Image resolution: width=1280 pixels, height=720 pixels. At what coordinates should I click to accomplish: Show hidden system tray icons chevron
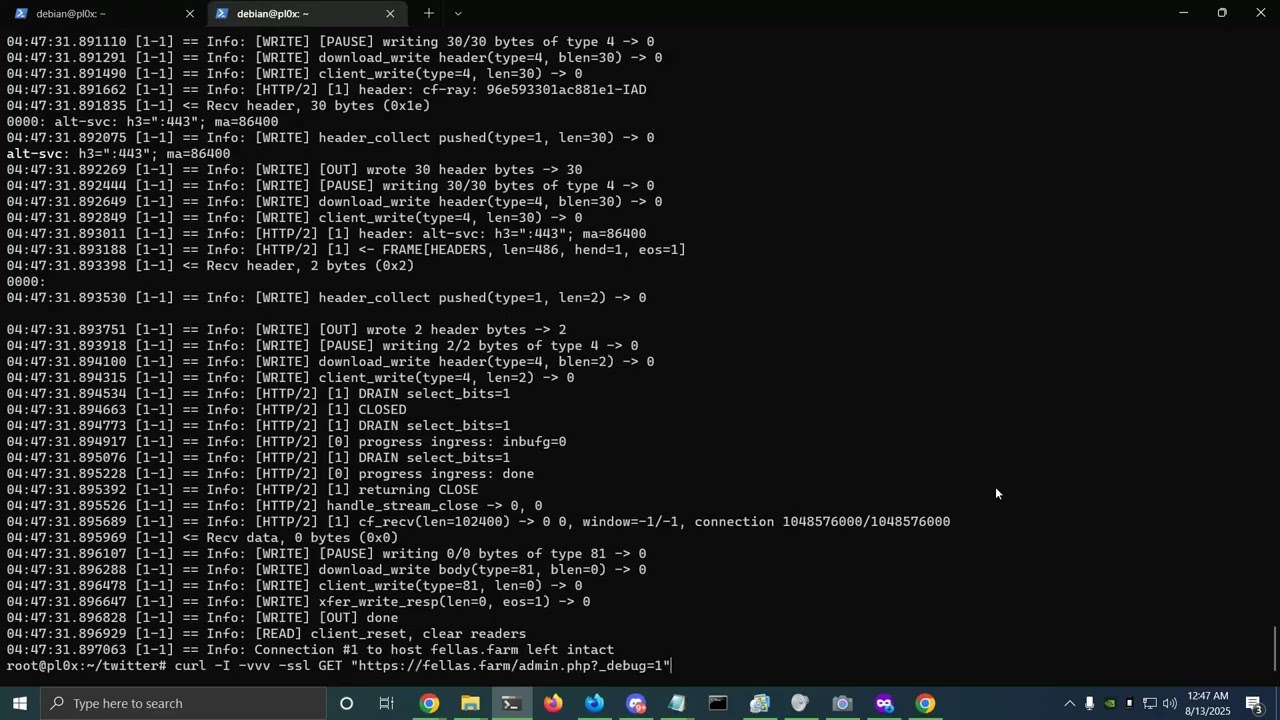tap(1069, 704)
